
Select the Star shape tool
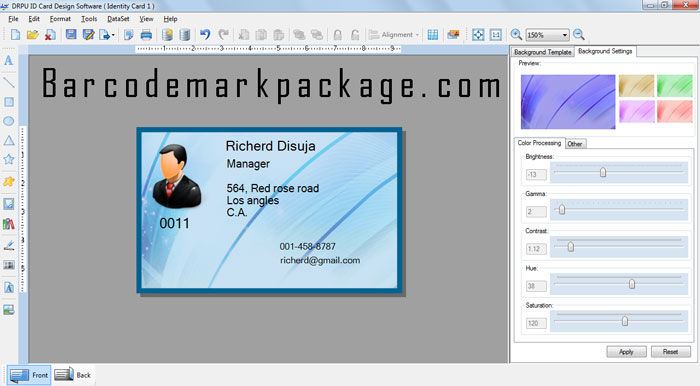[x=8, y=159]
